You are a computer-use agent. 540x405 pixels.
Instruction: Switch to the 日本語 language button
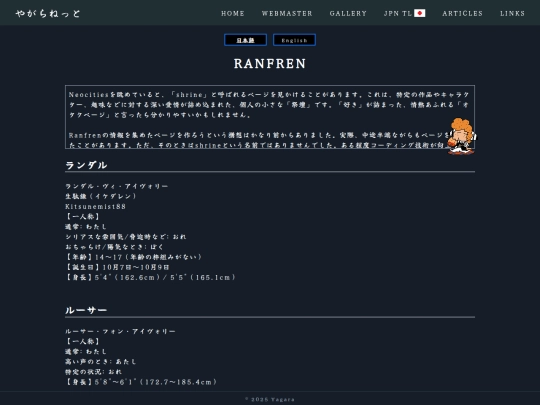click(246, 40)
